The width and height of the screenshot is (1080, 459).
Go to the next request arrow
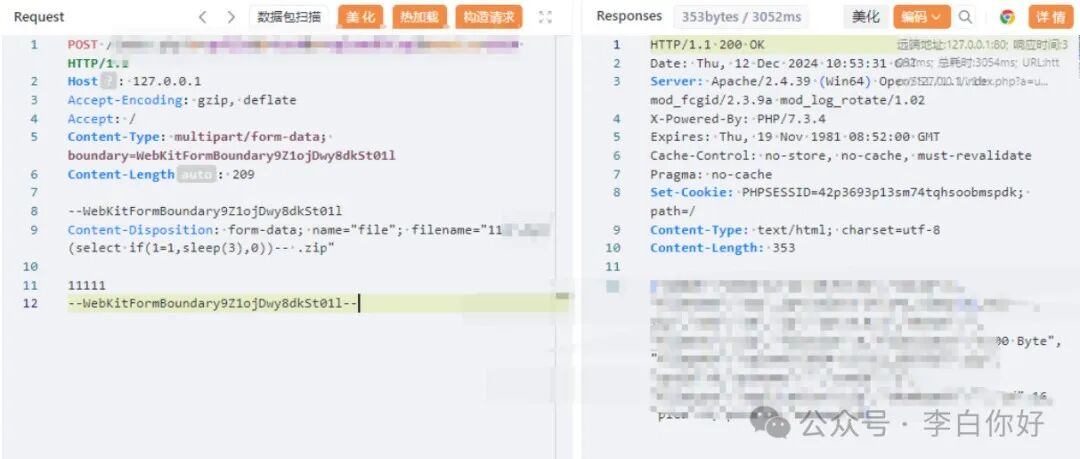point(231,17)
